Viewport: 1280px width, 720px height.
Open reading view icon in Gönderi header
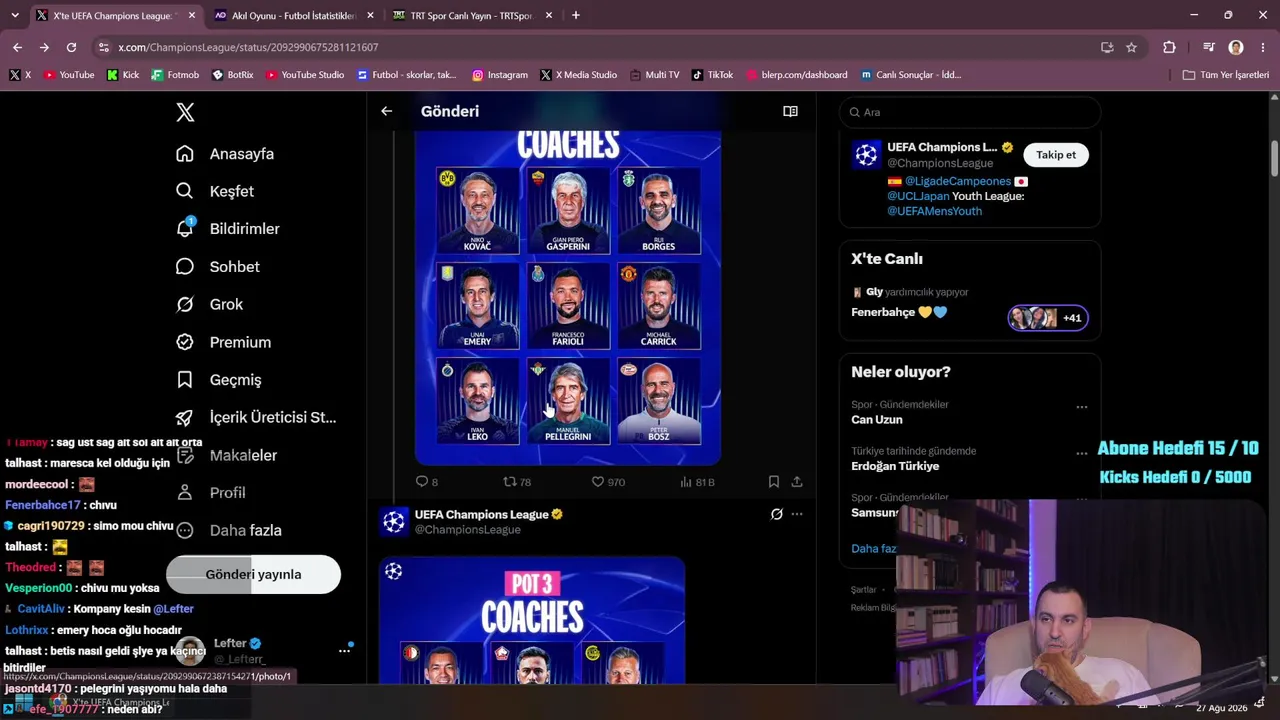tap(790, 111)
